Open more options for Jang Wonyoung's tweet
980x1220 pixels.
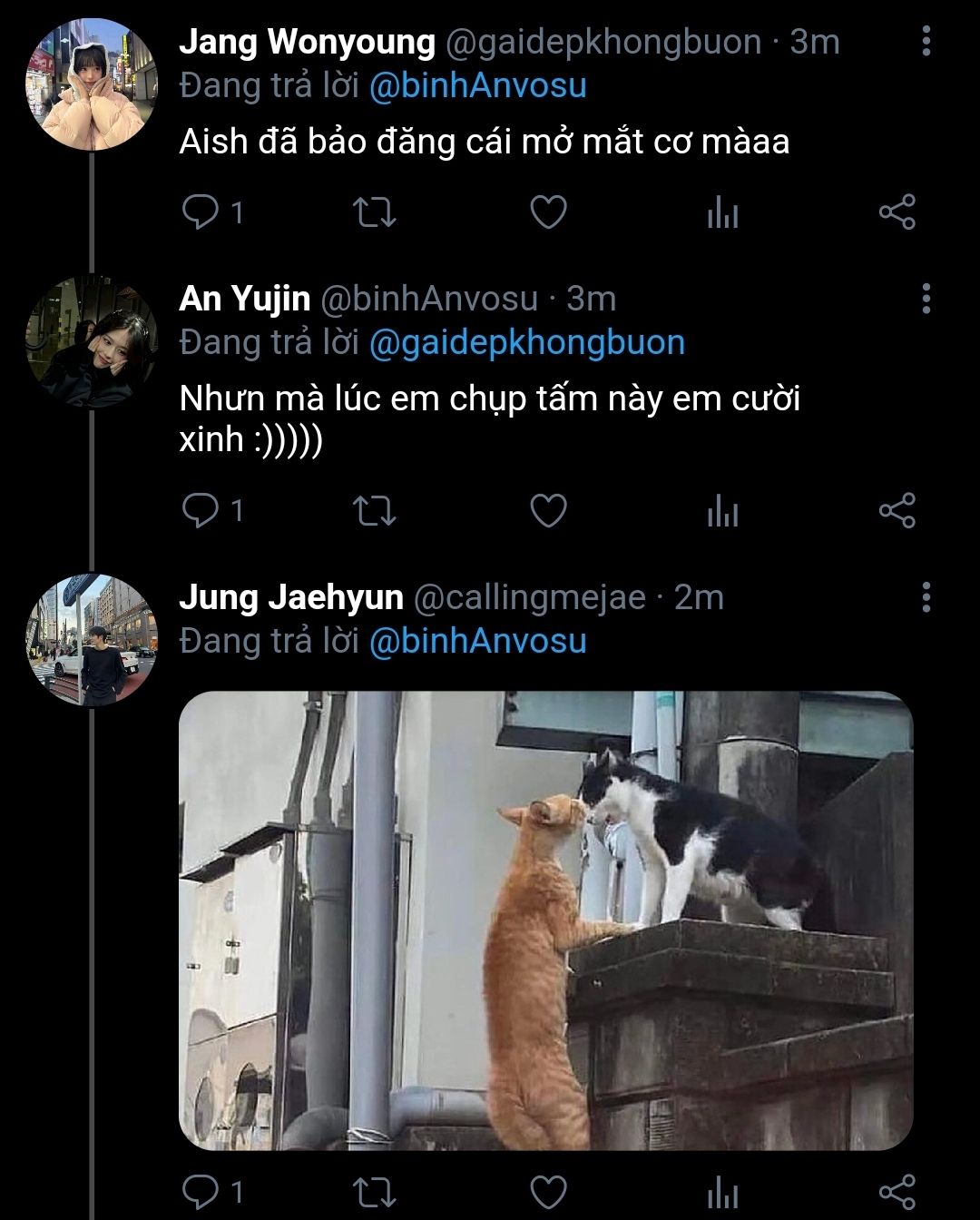926,41
